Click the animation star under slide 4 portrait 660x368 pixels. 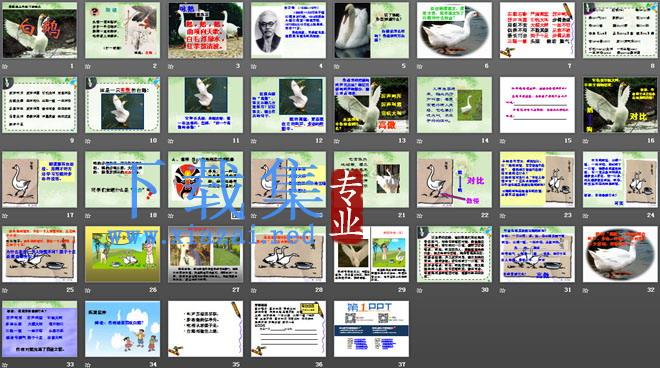pyautogui.click(x=254, y=67)
